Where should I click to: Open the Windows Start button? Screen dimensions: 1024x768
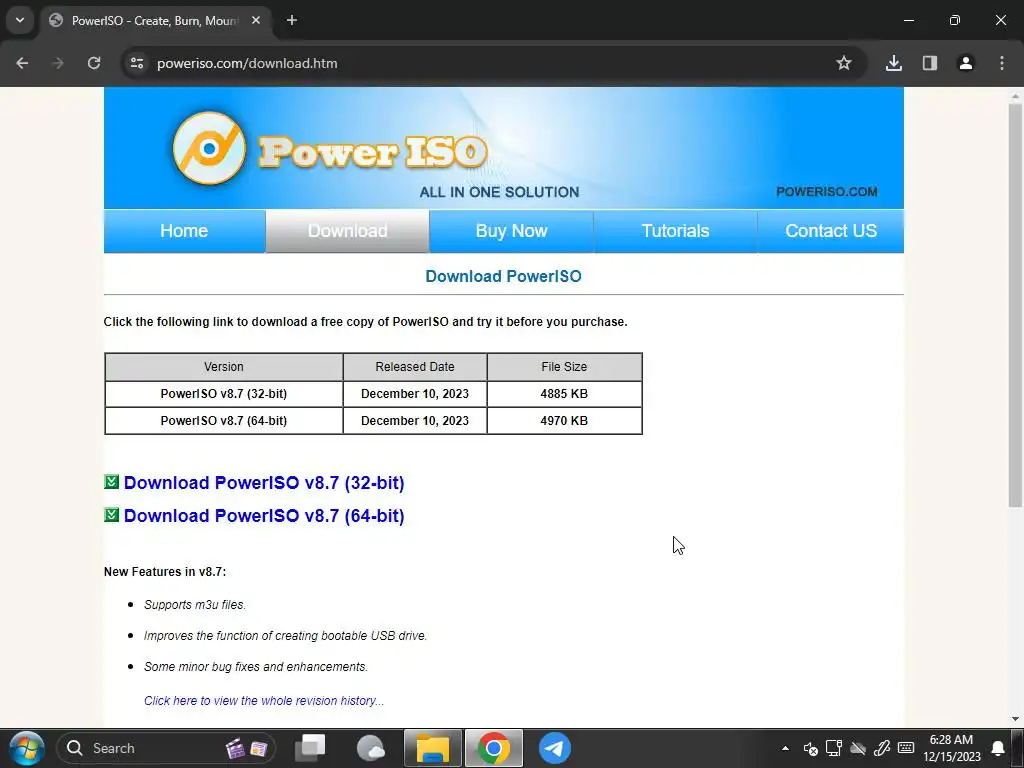pos(27,748)
